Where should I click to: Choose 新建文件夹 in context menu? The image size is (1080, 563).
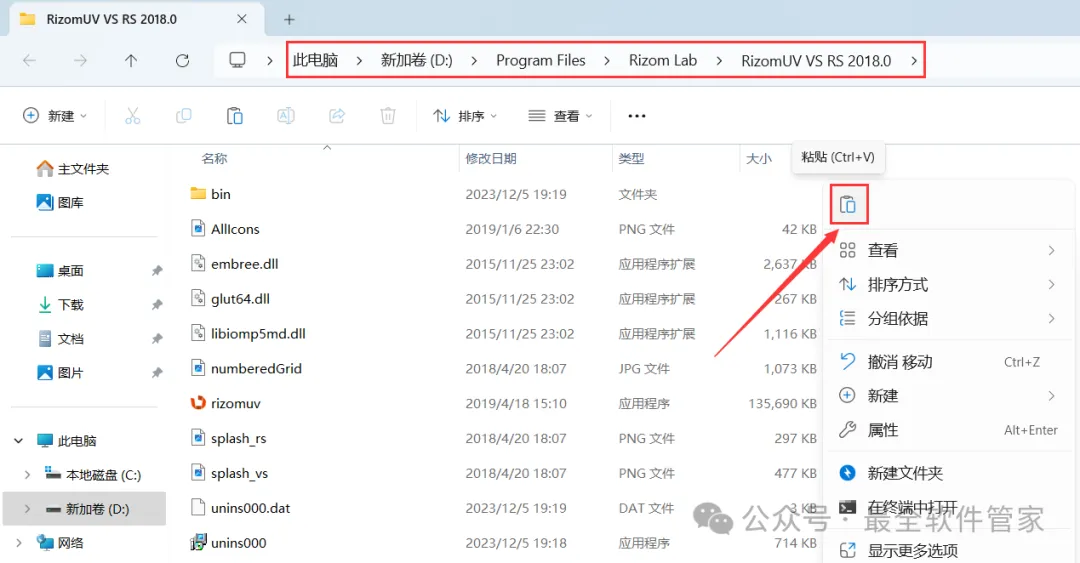pyautogui.click(x=948, y=473)
